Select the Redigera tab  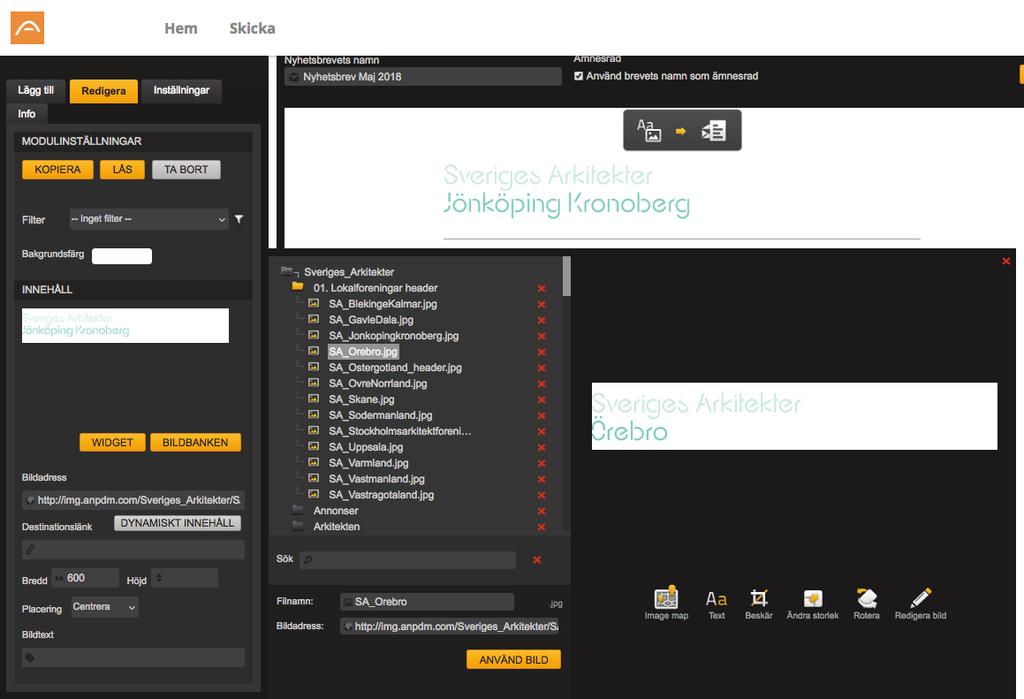pyautogui.click(x=104, y=91)
